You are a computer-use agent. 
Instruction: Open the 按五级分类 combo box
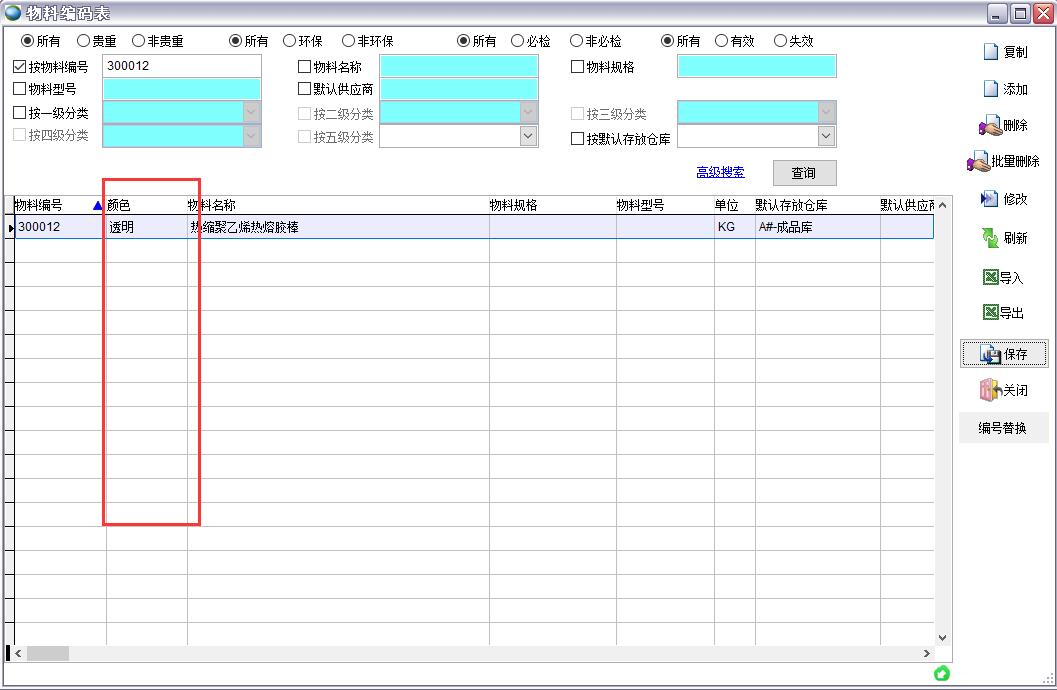click(x=529, y=137)
